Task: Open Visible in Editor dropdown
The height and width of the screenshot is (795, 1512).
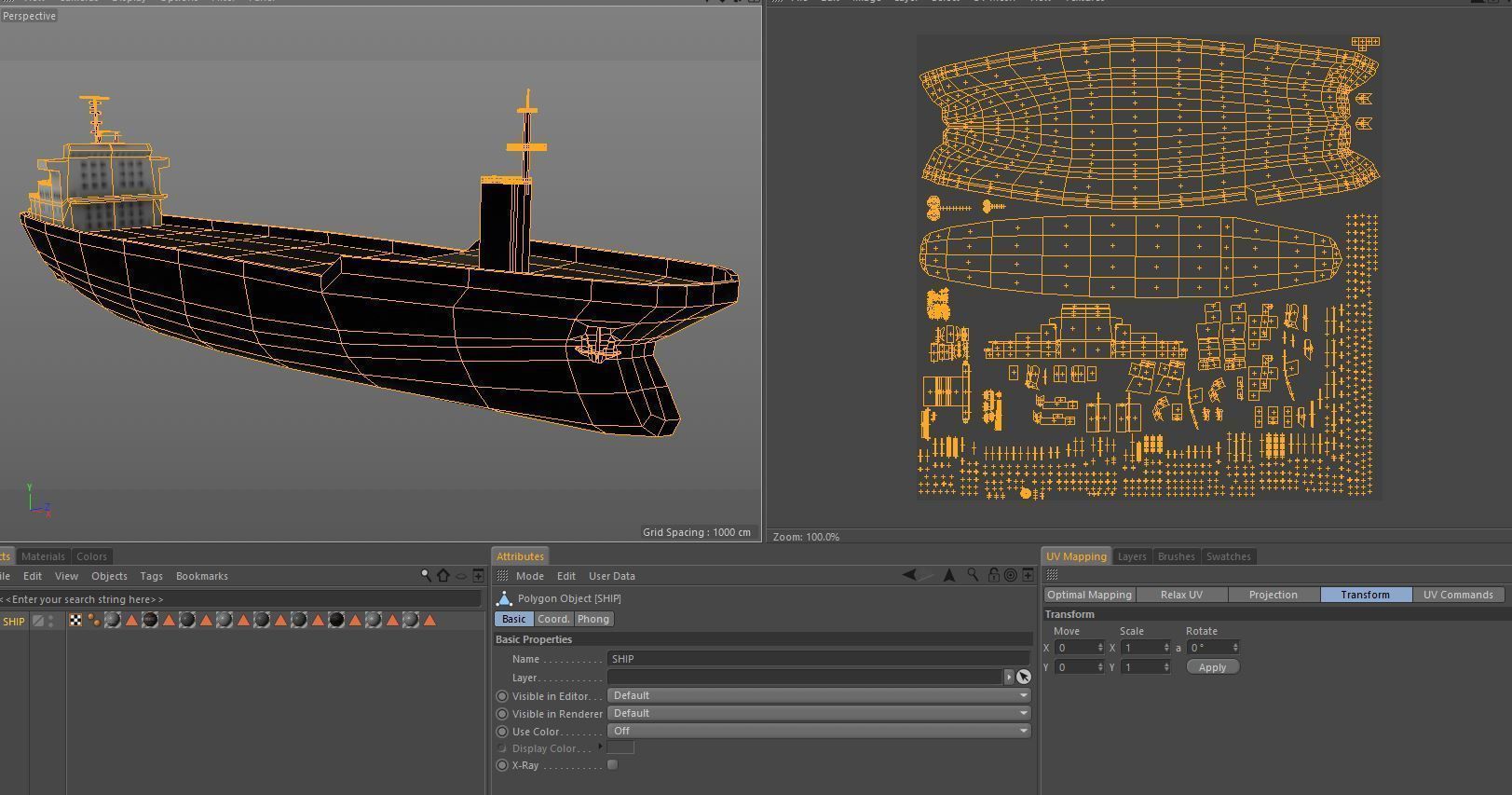Action: (x=819, y=695)
